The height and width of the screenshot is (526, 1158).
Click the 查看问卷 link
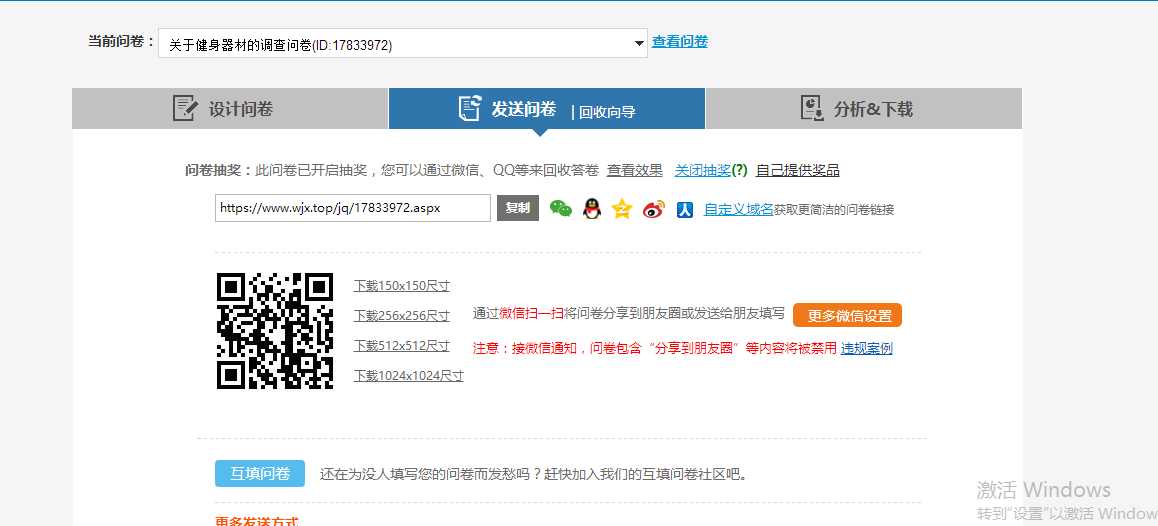tap(679, 42)
